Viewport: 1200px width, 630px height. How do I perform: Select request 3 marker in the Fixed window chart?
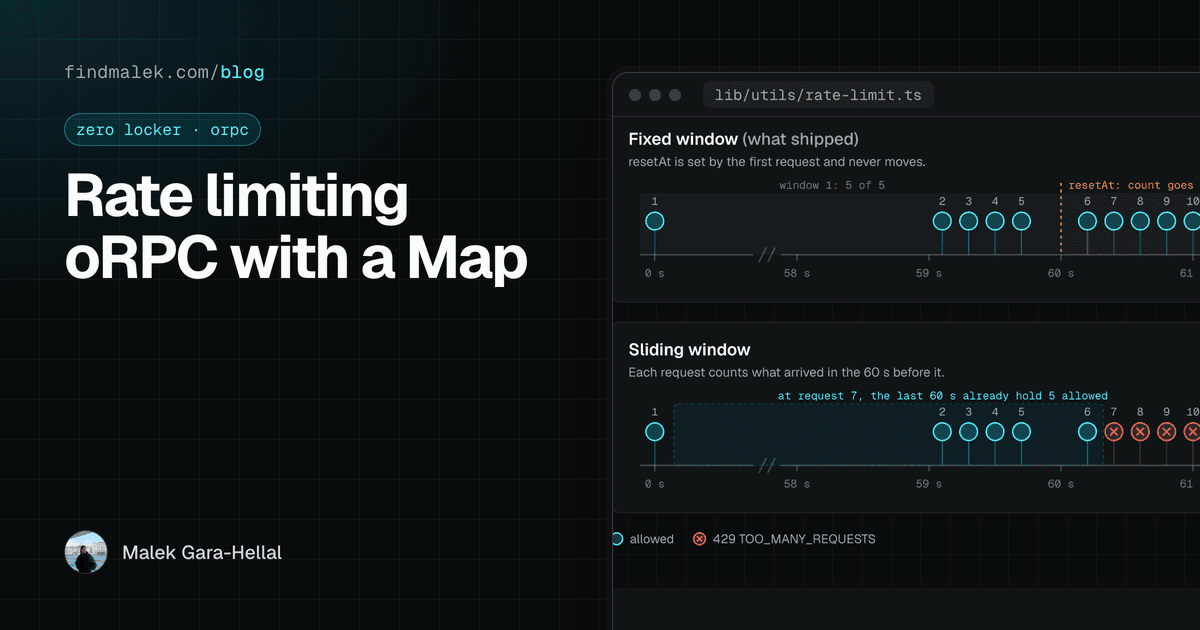[968, 221]
